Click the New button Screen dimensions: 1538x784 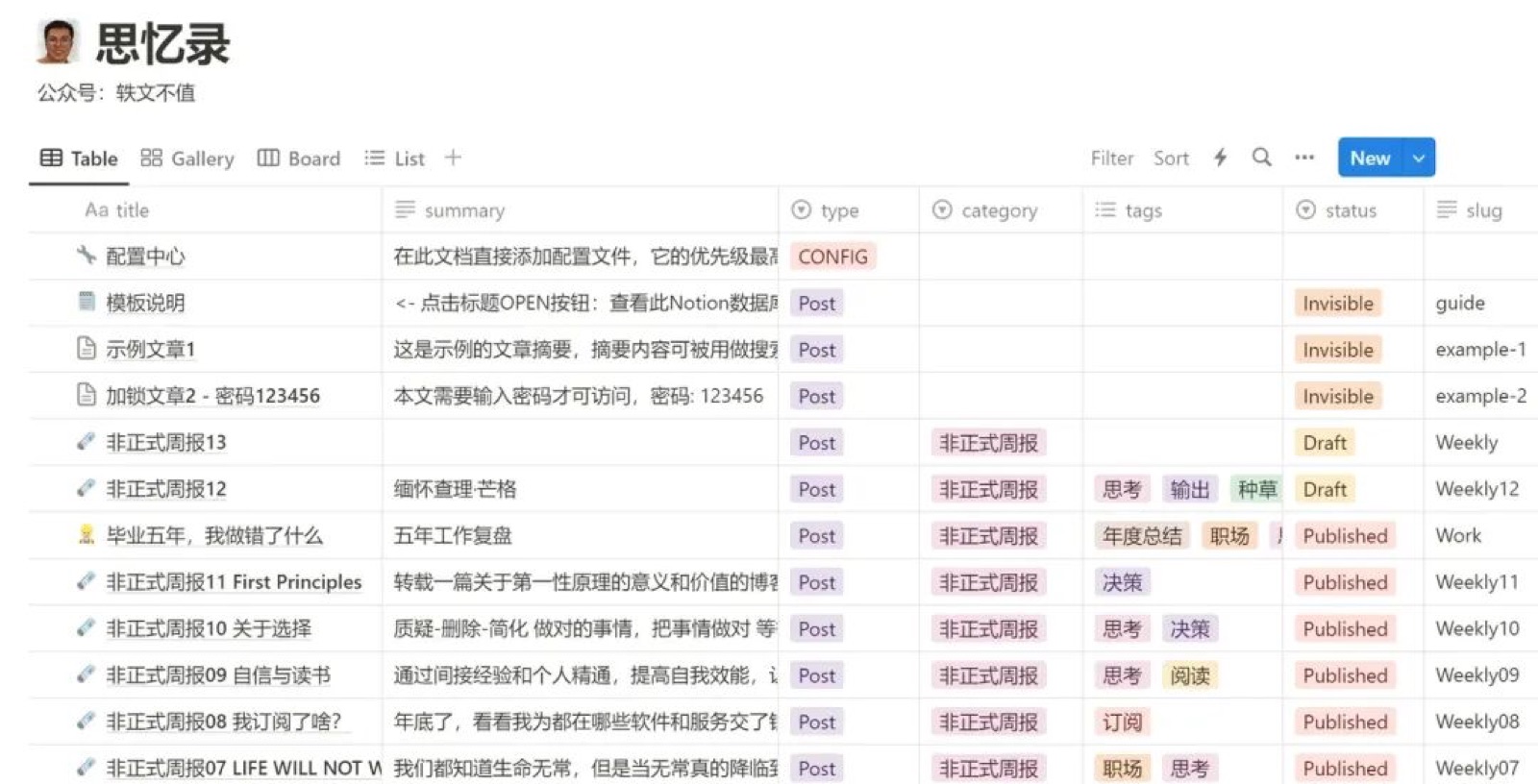(x=1370, y=158)
